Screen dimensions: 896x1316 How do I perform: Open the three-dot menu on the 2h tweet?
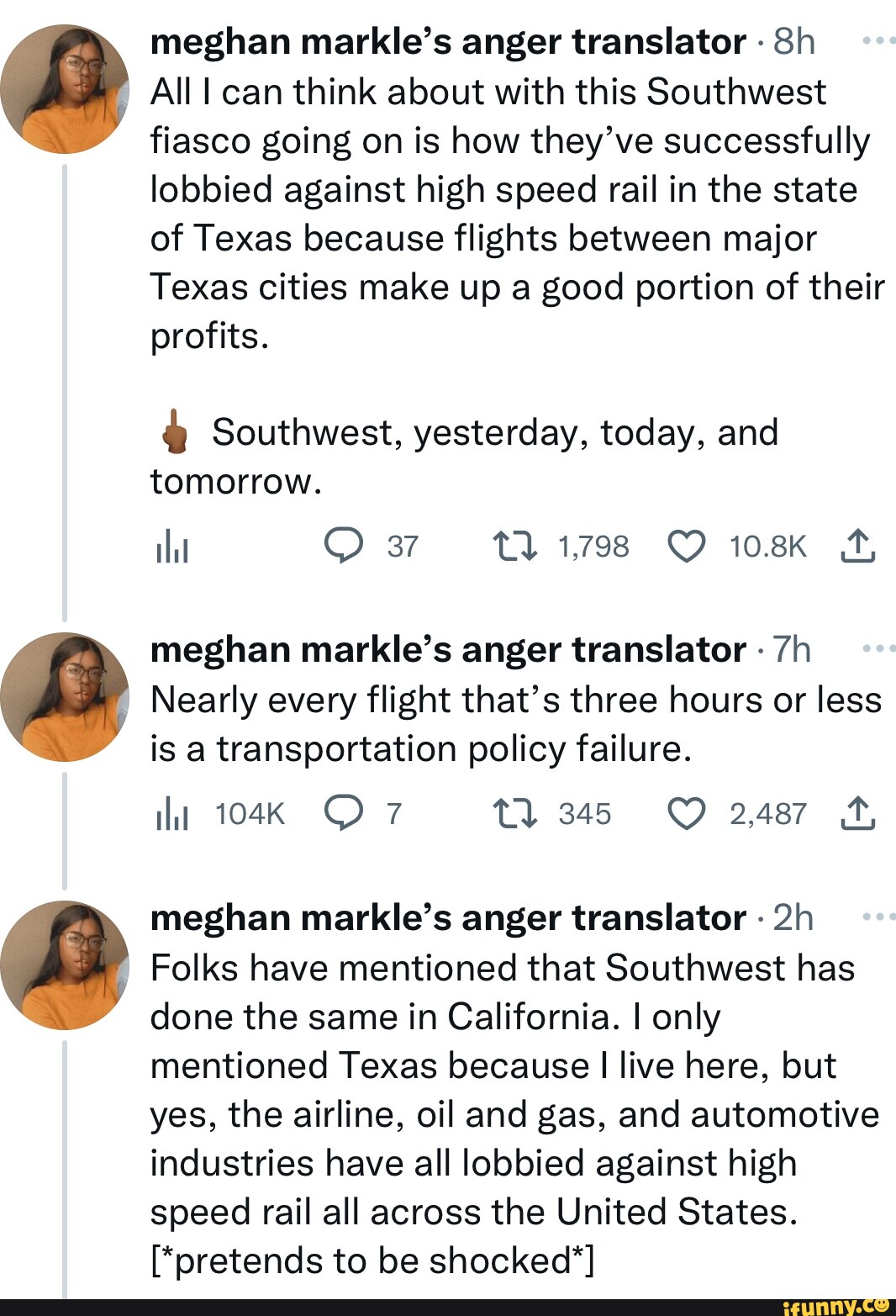879,917
